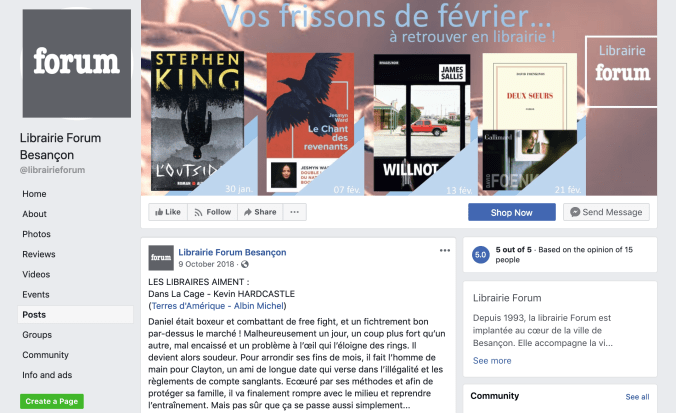Click the Send Message messenger button
The image size is (676, 413).
[x=606, y=212]
